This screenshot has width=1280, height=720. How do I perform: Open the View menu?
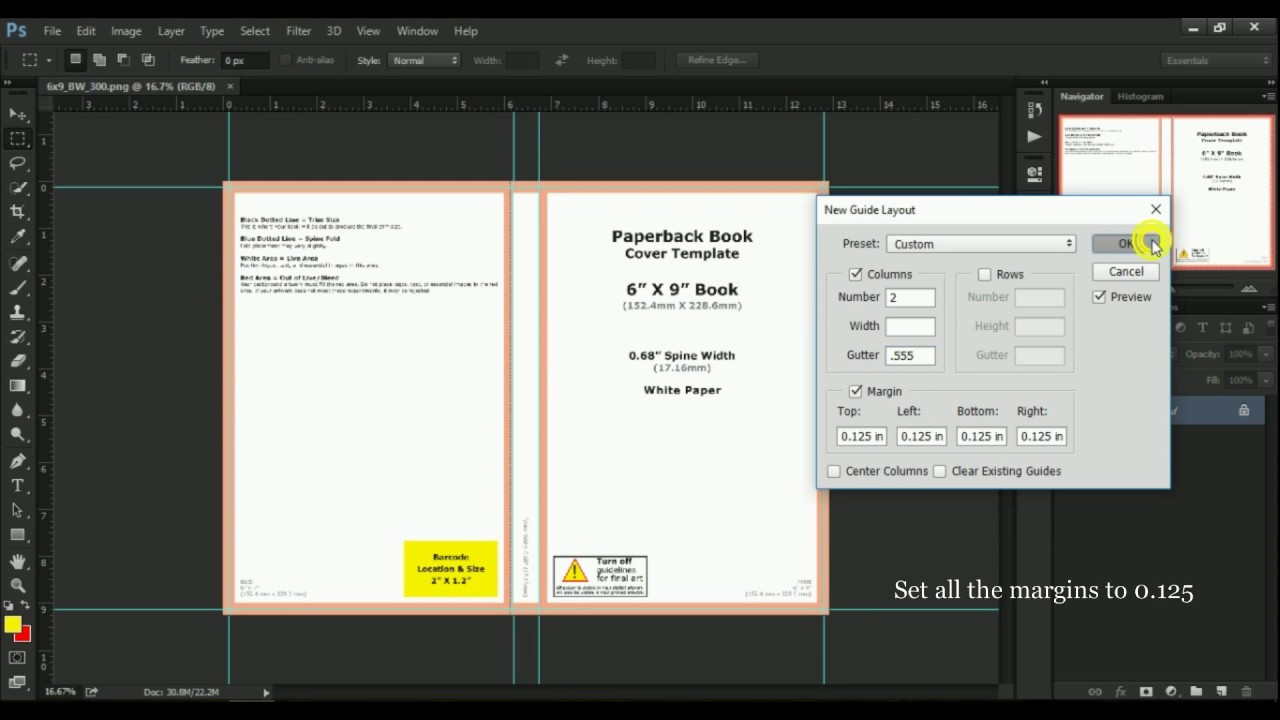click(x=368, y=31)
